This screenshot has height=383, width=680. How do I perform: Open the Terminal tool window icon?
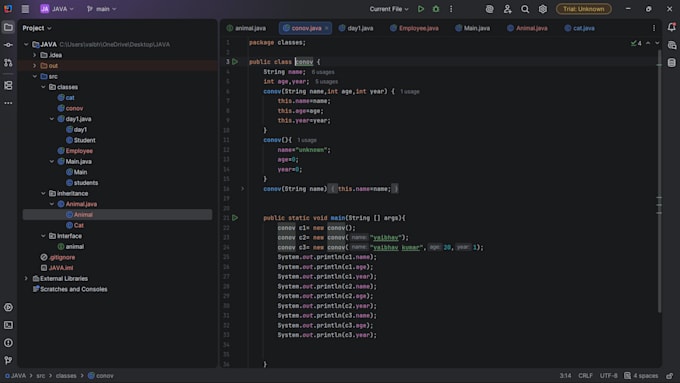8,325
